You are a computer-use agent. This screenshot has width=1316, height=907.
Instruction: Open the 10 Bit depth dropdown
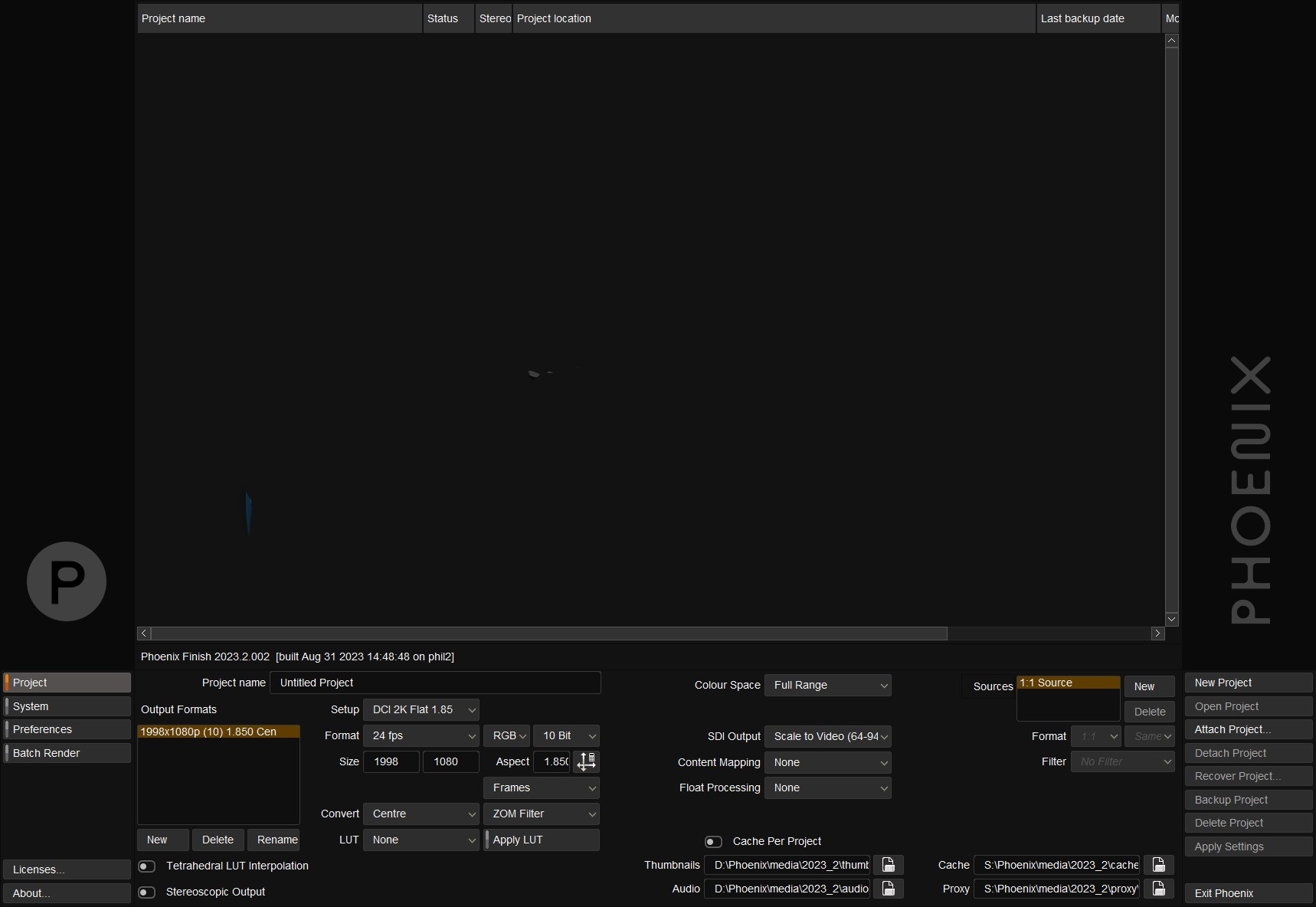click(566, 735)
